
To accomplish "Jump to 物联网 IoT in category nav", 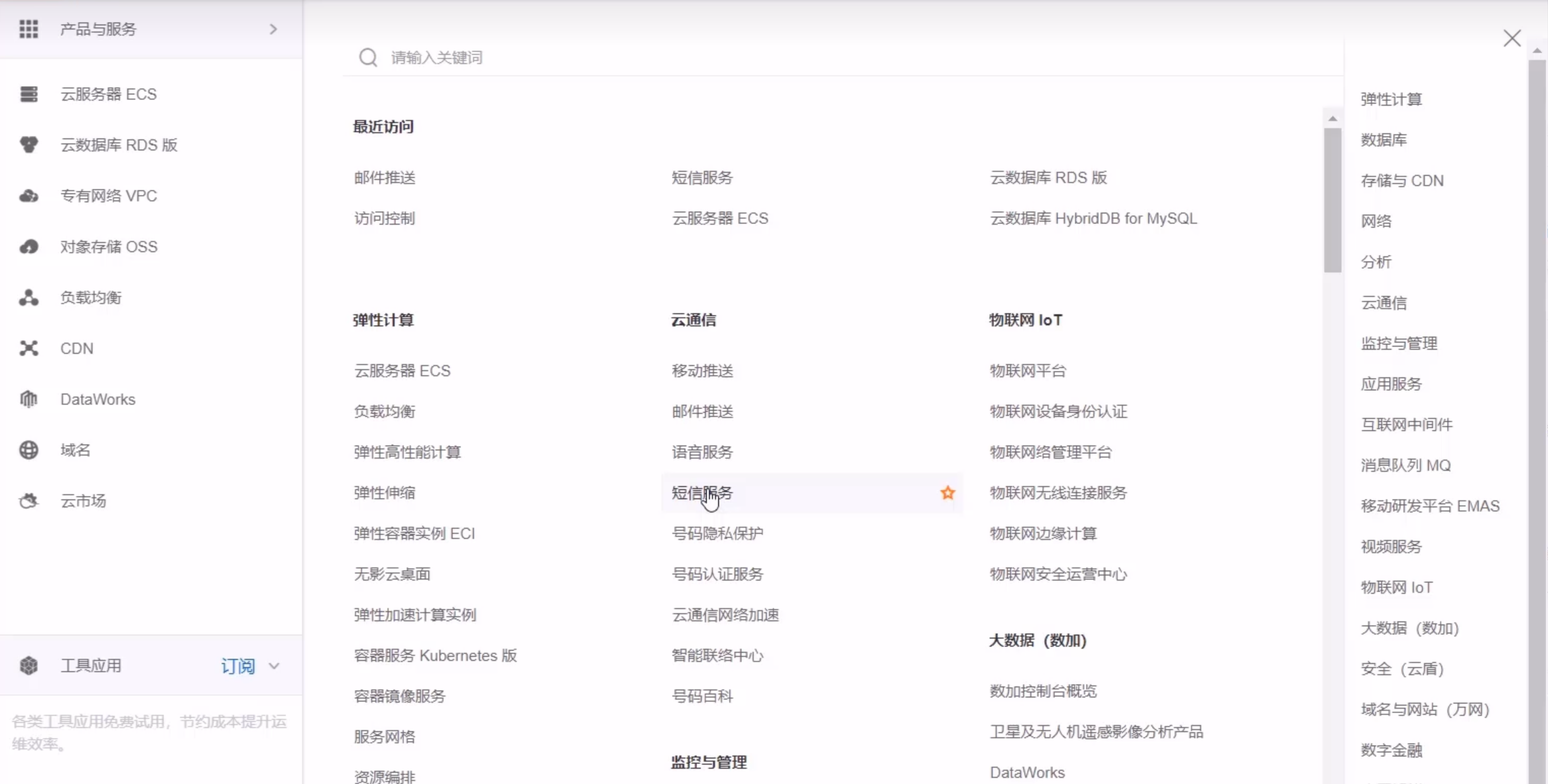I will [1396, 587].
